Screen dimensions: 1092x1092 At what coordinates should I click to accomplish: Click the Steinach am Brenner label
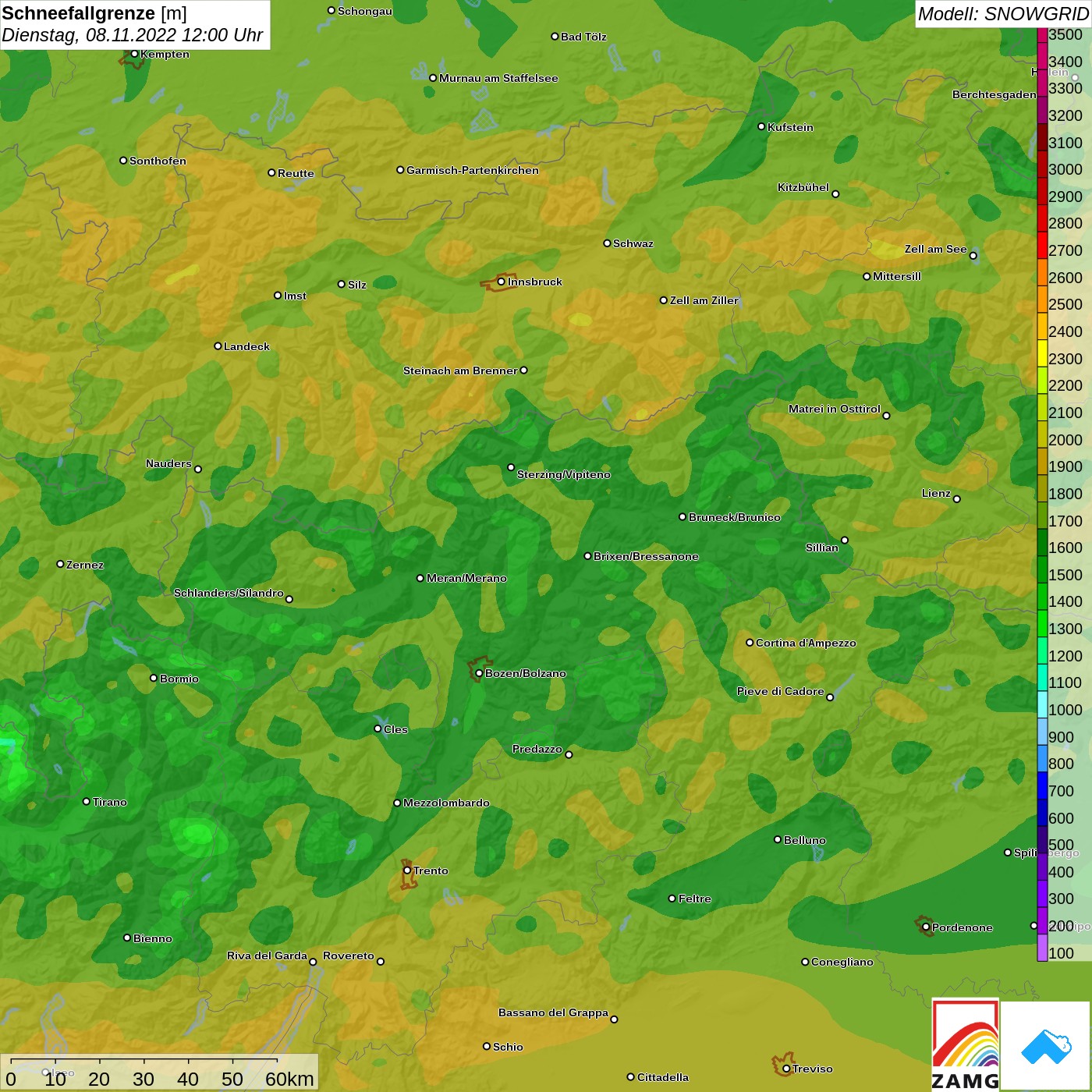click(x=460, y=370)
